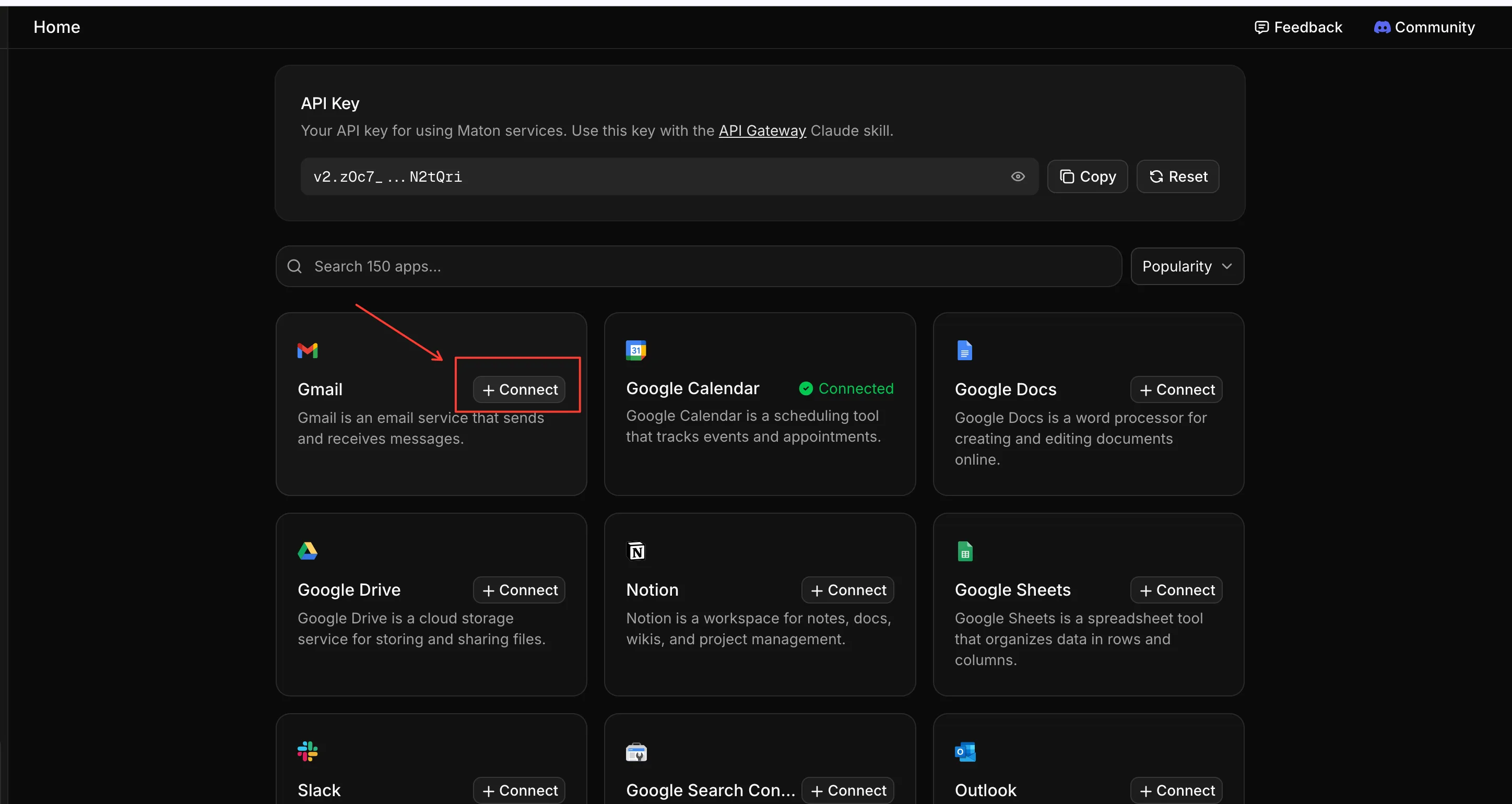1512x804 pixels.
Task: Click the Google Sheets app icon
Action: pyautogui.click(x=965, y=551)
